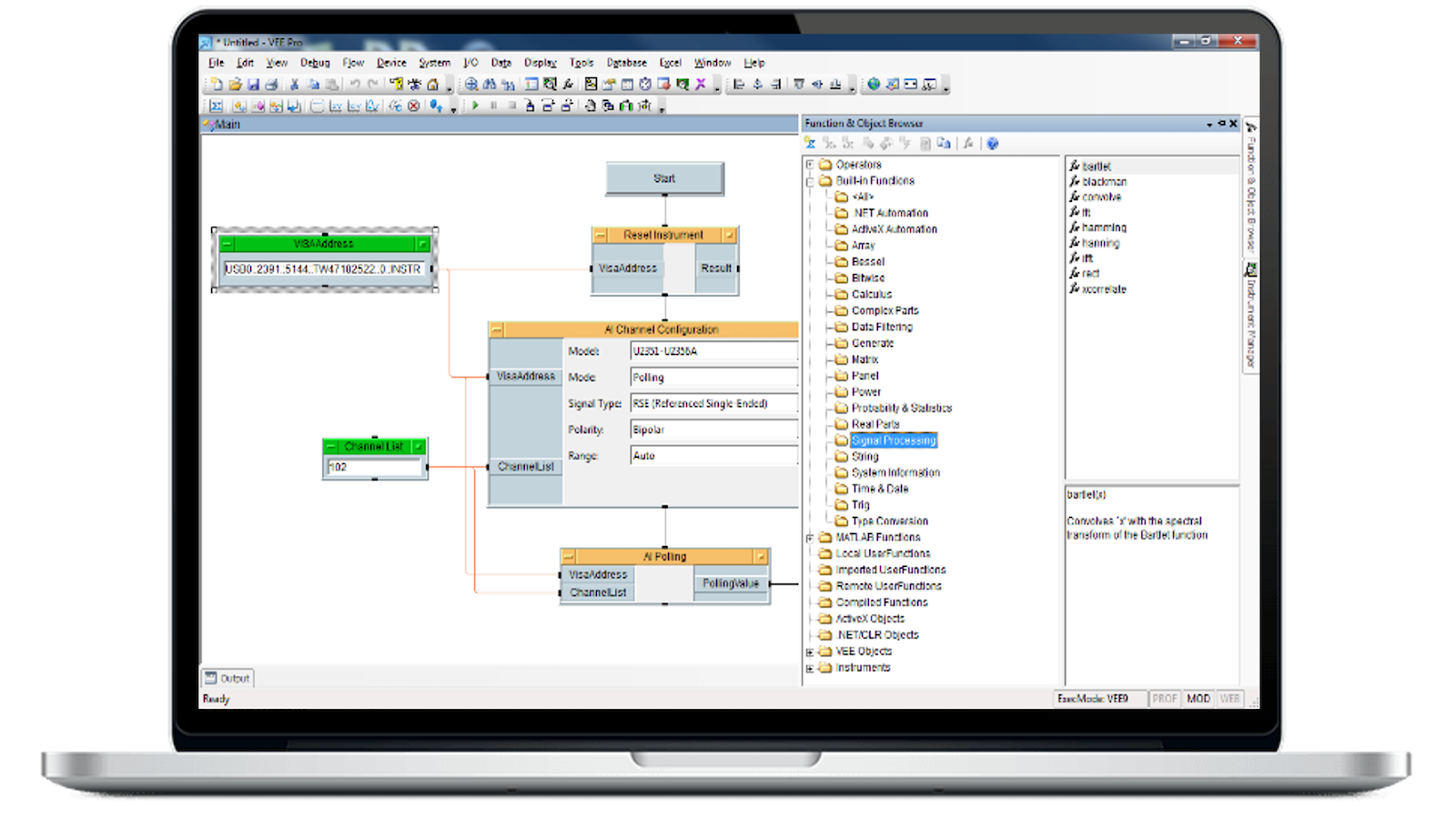This screenshot has width=1456, height=819.
Task: Collapse the Built-in Functions tree node
Action: (808, 181)
